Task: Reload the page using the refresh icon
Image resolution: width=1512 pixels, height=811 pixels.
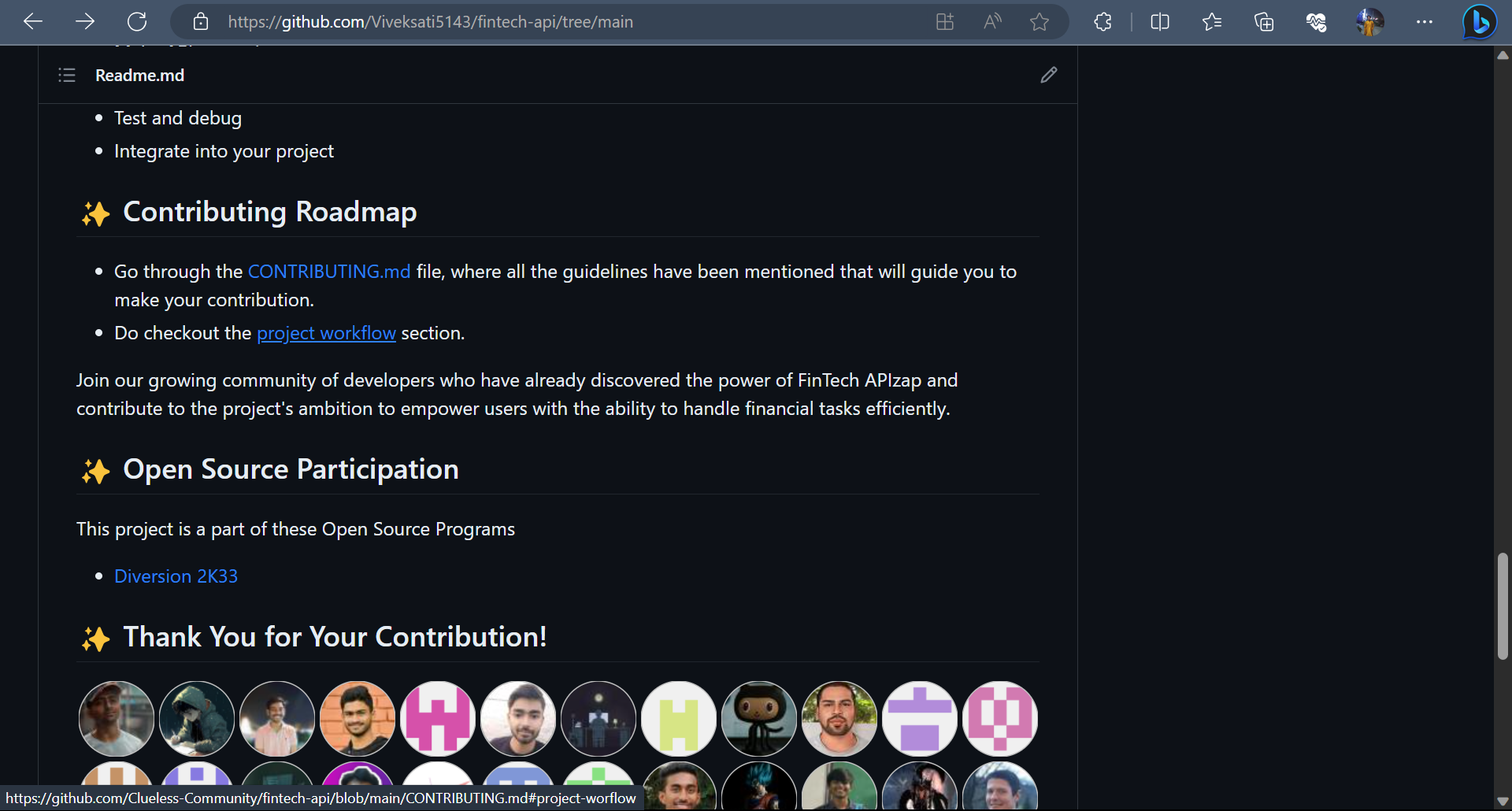Action: (136, 21)
